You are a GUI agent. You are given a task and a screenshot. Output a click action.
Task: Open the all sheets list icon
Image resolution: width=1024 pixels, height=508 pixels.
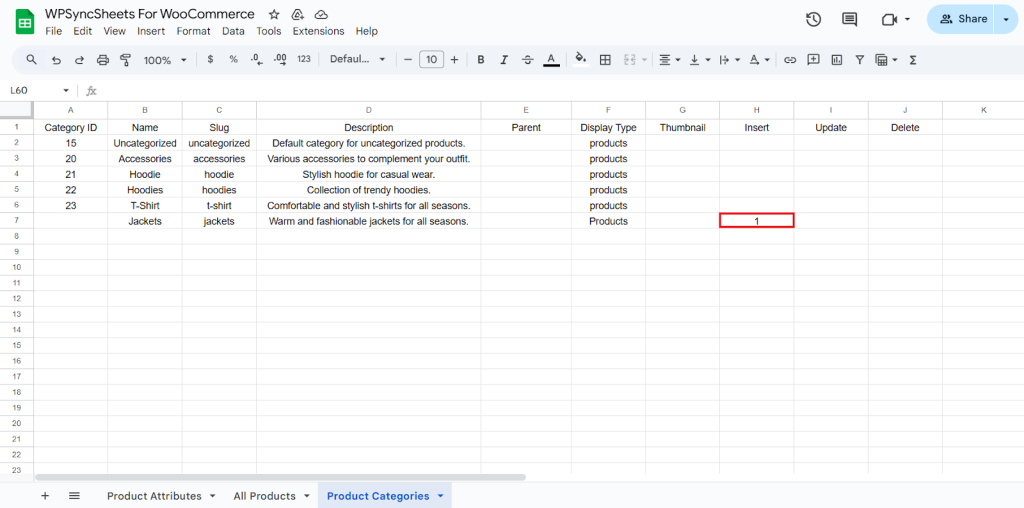tap(74, 496)
